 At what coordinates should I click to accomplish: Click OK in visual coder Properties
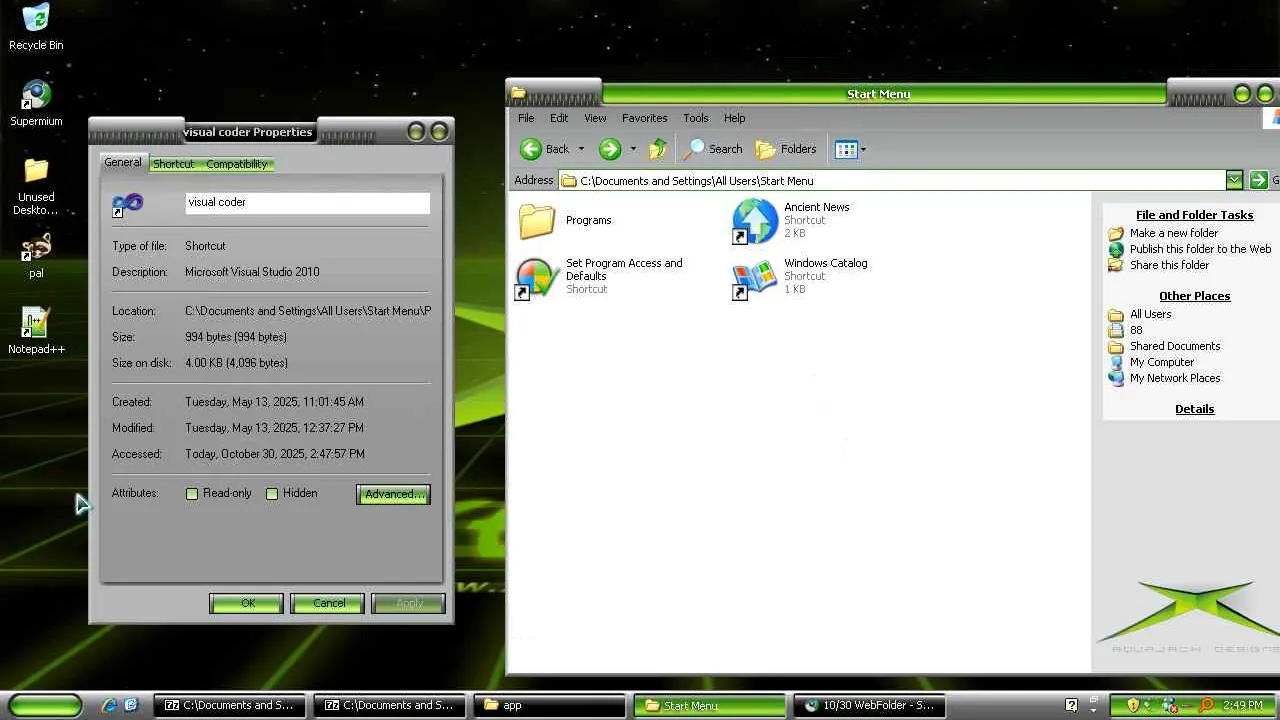247,603
